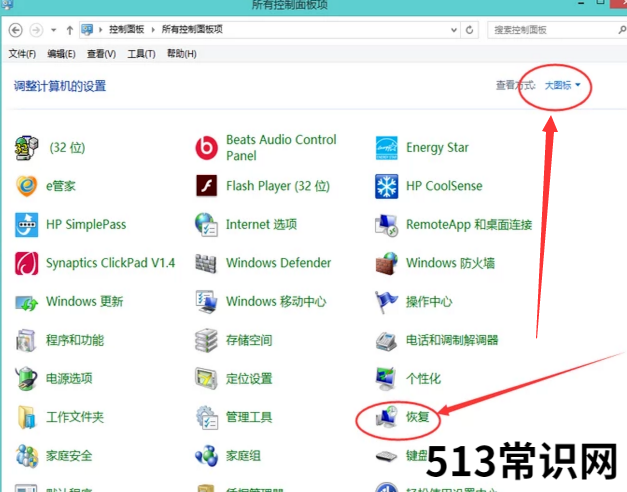627x492 pixels.
Task: Open the HP SimplePass text link
Action: coord(86,224)
